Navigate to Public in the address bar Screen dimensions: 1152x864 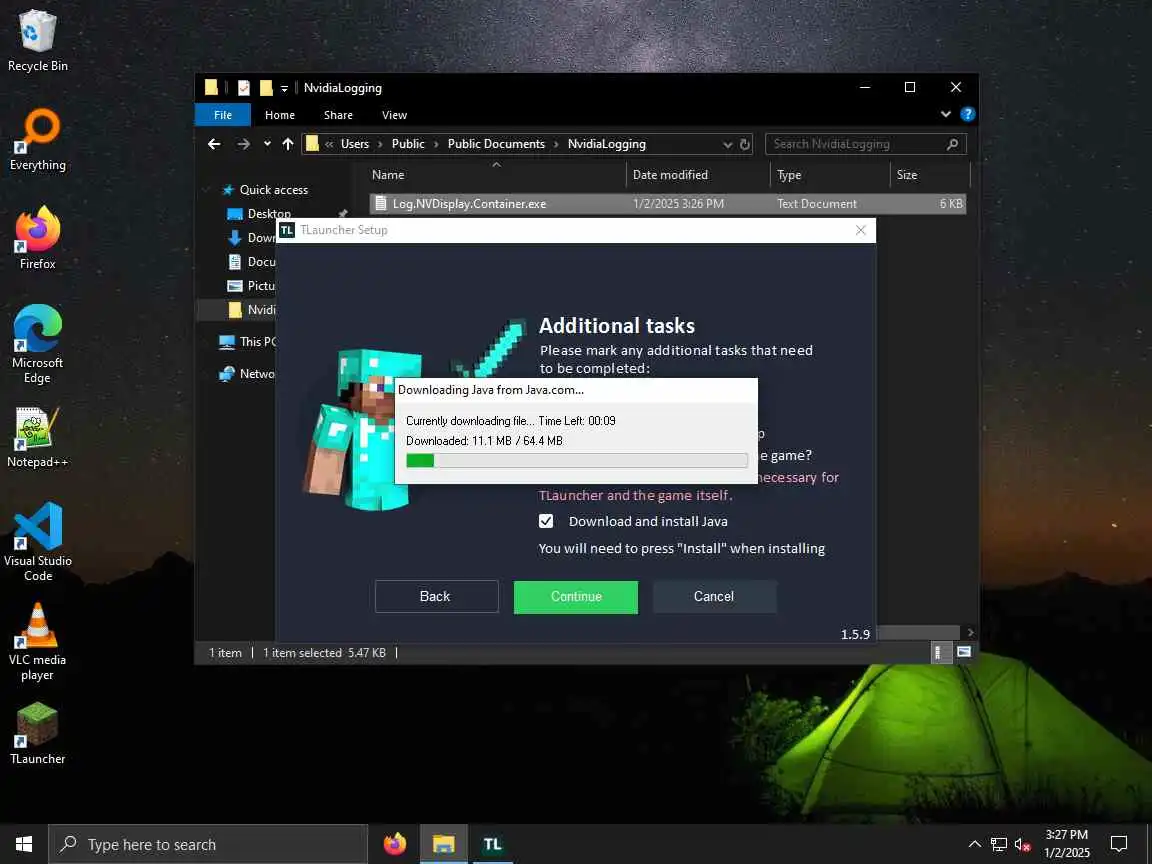[408, 144]
